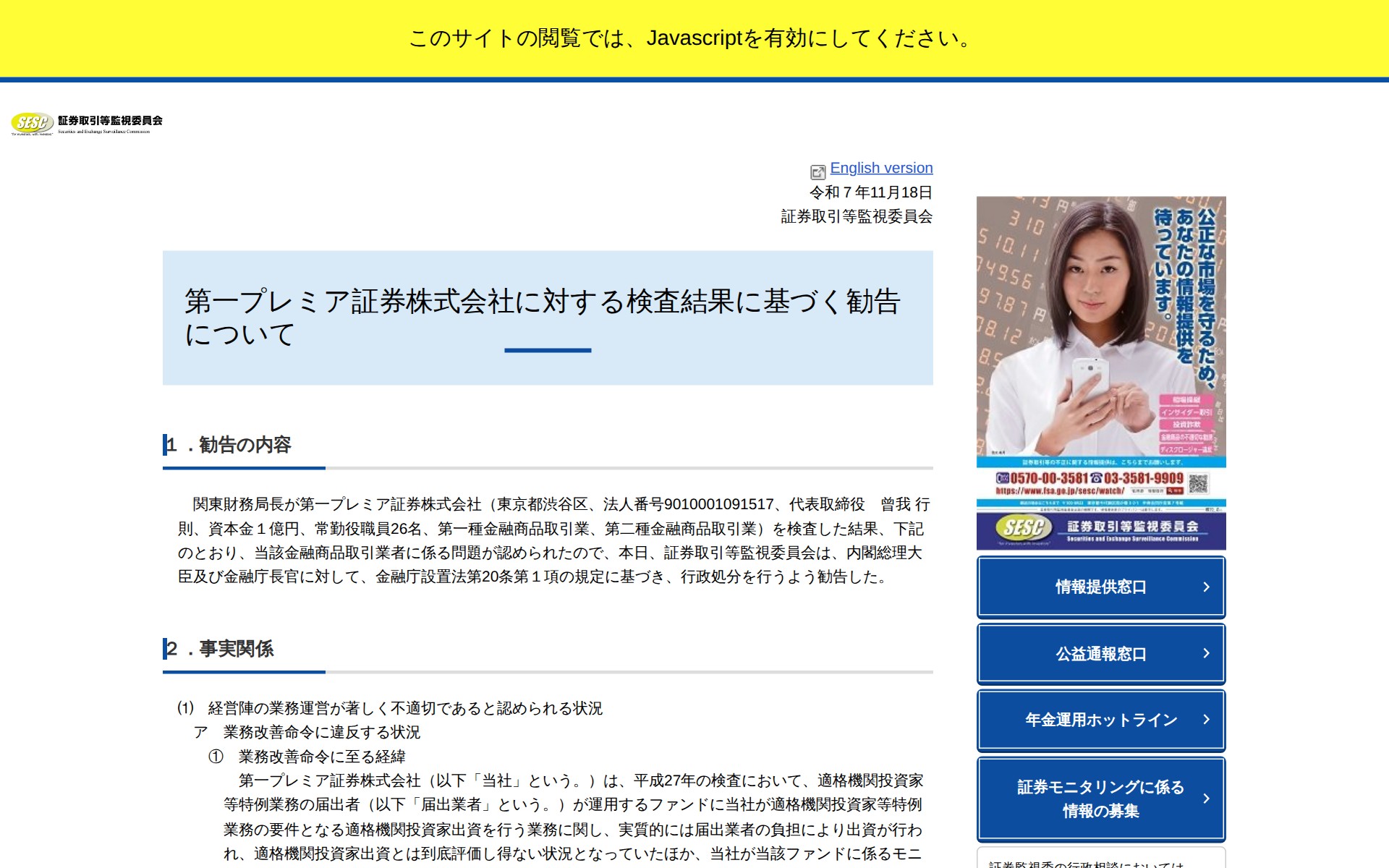
Task: Click the QR code in the poster banner
Action: tap(1198, 483)
